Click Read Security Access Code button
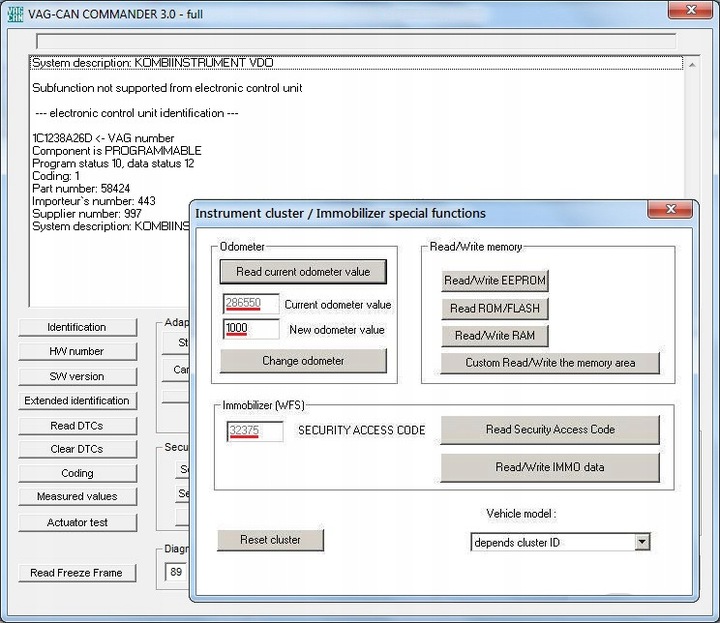 coord(550,430)
